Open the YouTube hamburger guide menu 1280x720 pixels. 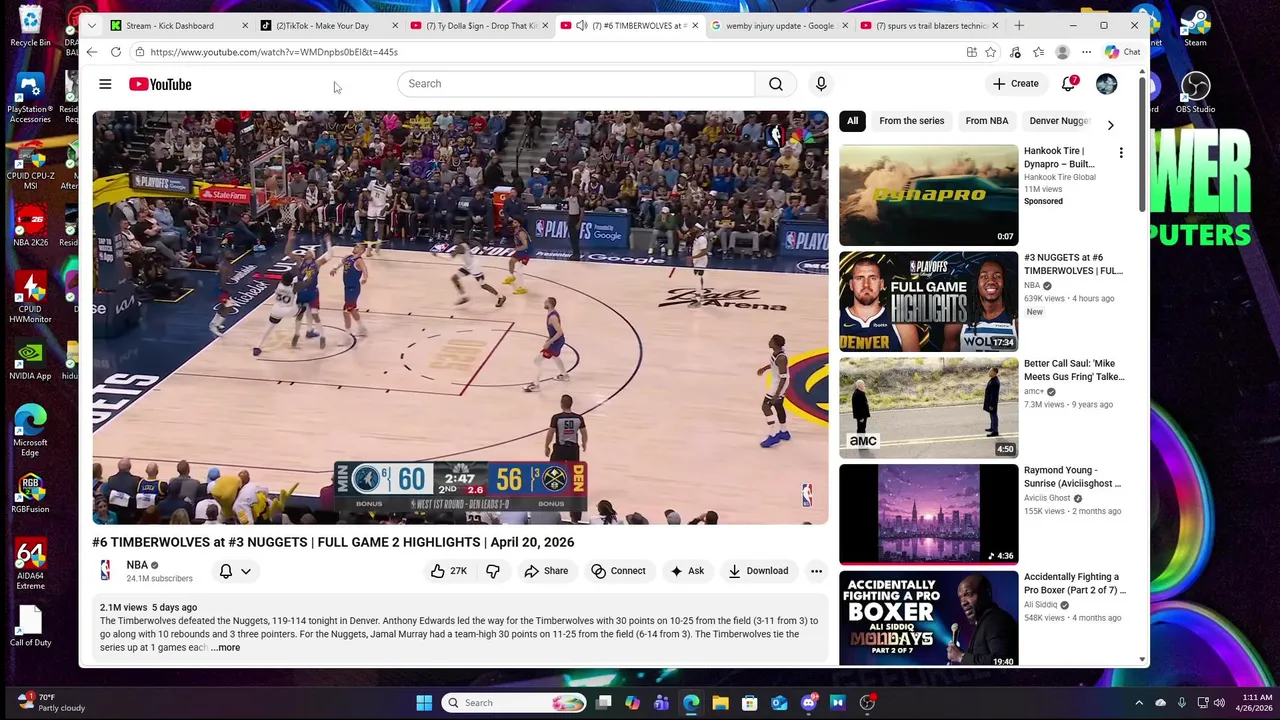click(x=105, y=84)
